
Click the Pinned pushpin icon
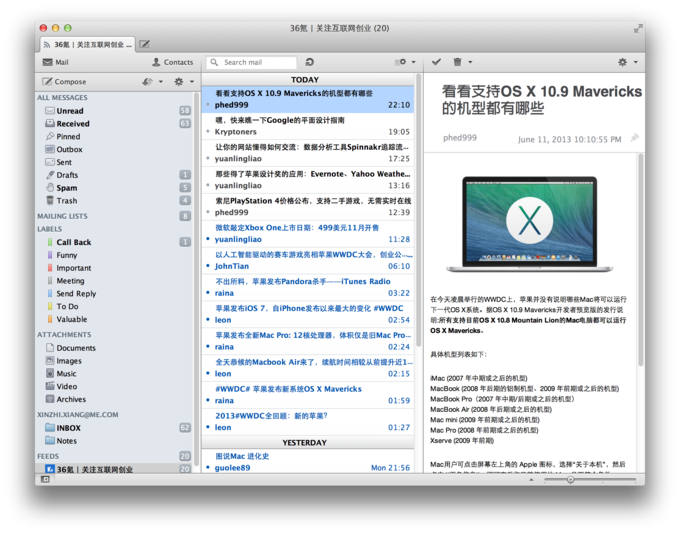click(50, 136)
